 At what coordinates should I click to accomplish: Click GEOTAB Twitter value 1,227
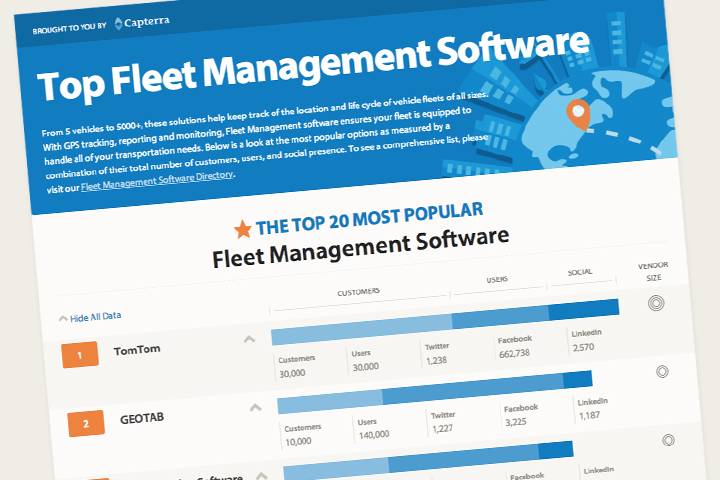coord(442,429)
